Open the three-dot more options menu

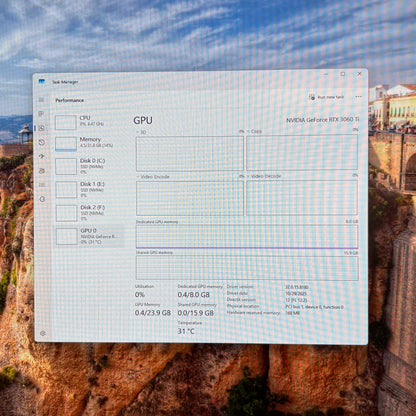pyautogui.click(x=358, y=97)
